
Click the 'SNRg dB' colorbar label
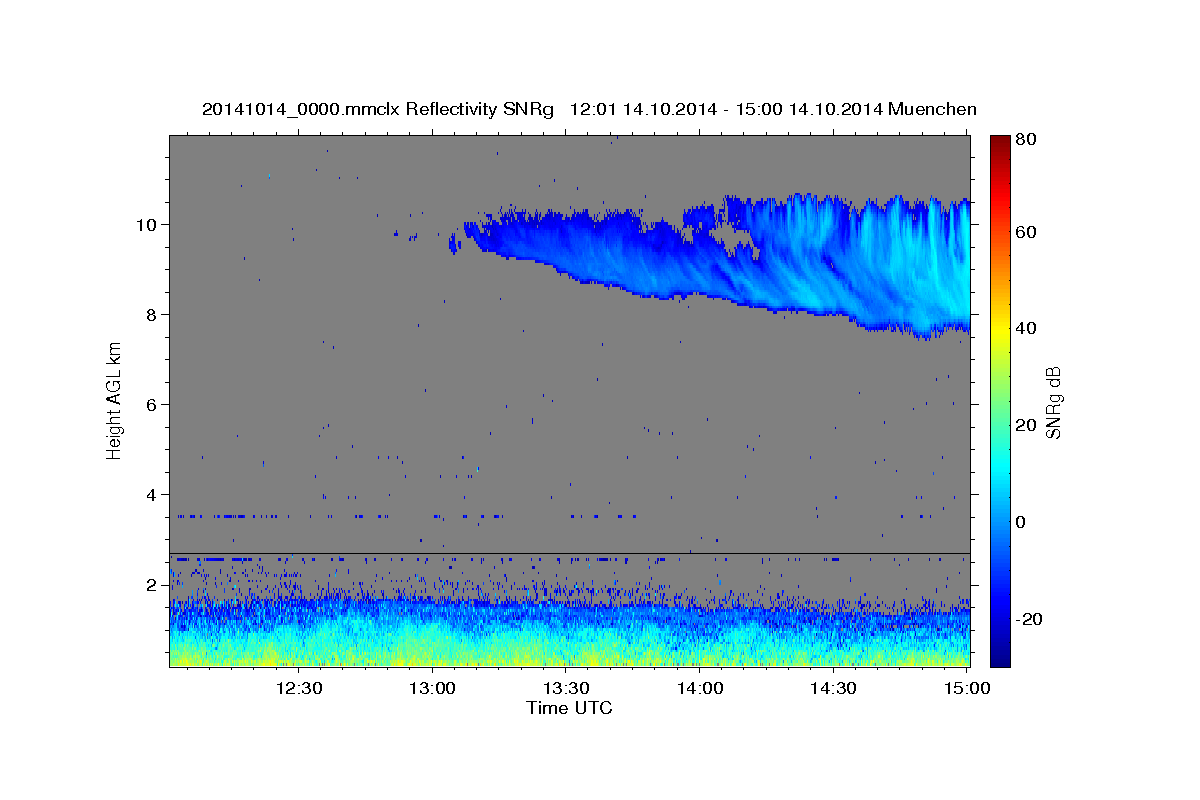point(1052,403)
